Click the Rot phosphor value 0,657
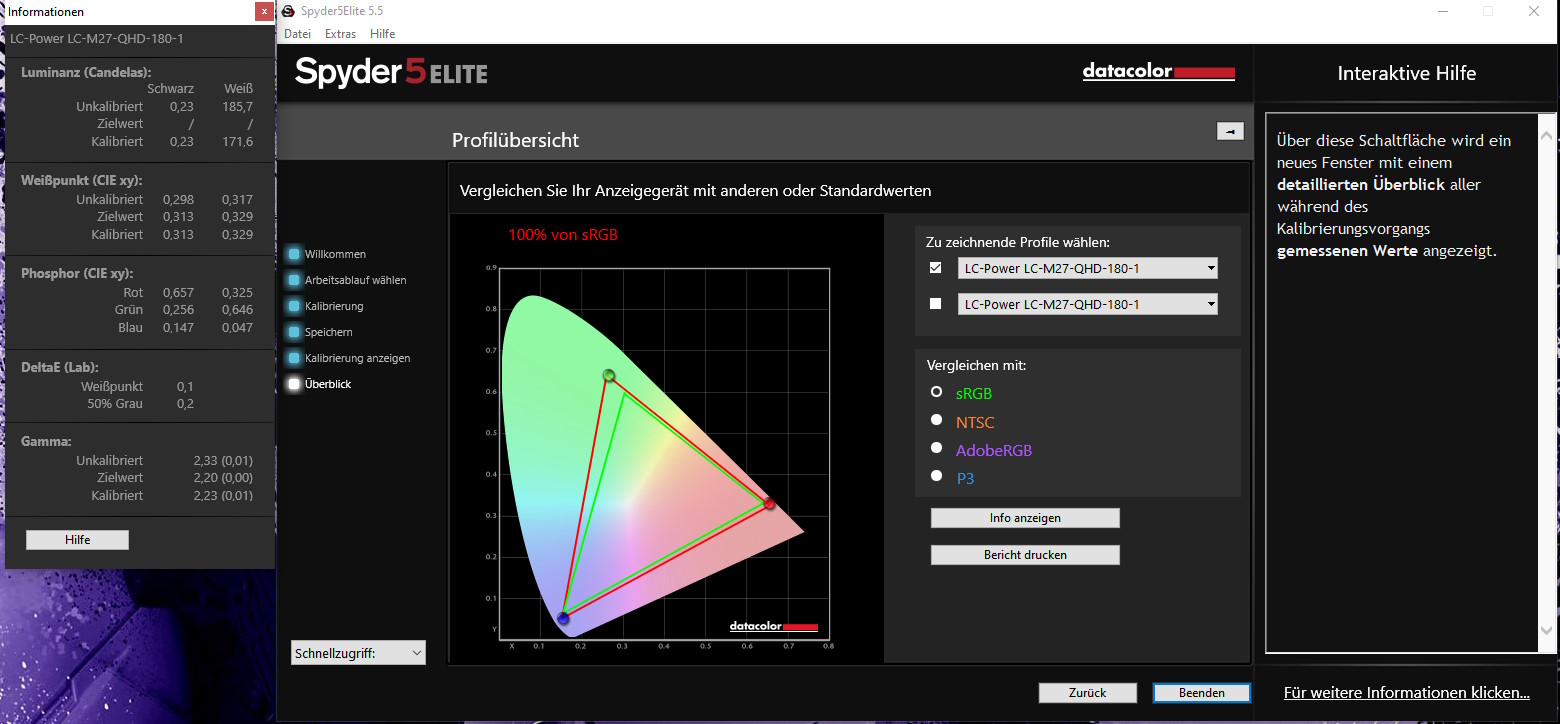The height and width of the screenshot is (724, 1560). (178, 292)
